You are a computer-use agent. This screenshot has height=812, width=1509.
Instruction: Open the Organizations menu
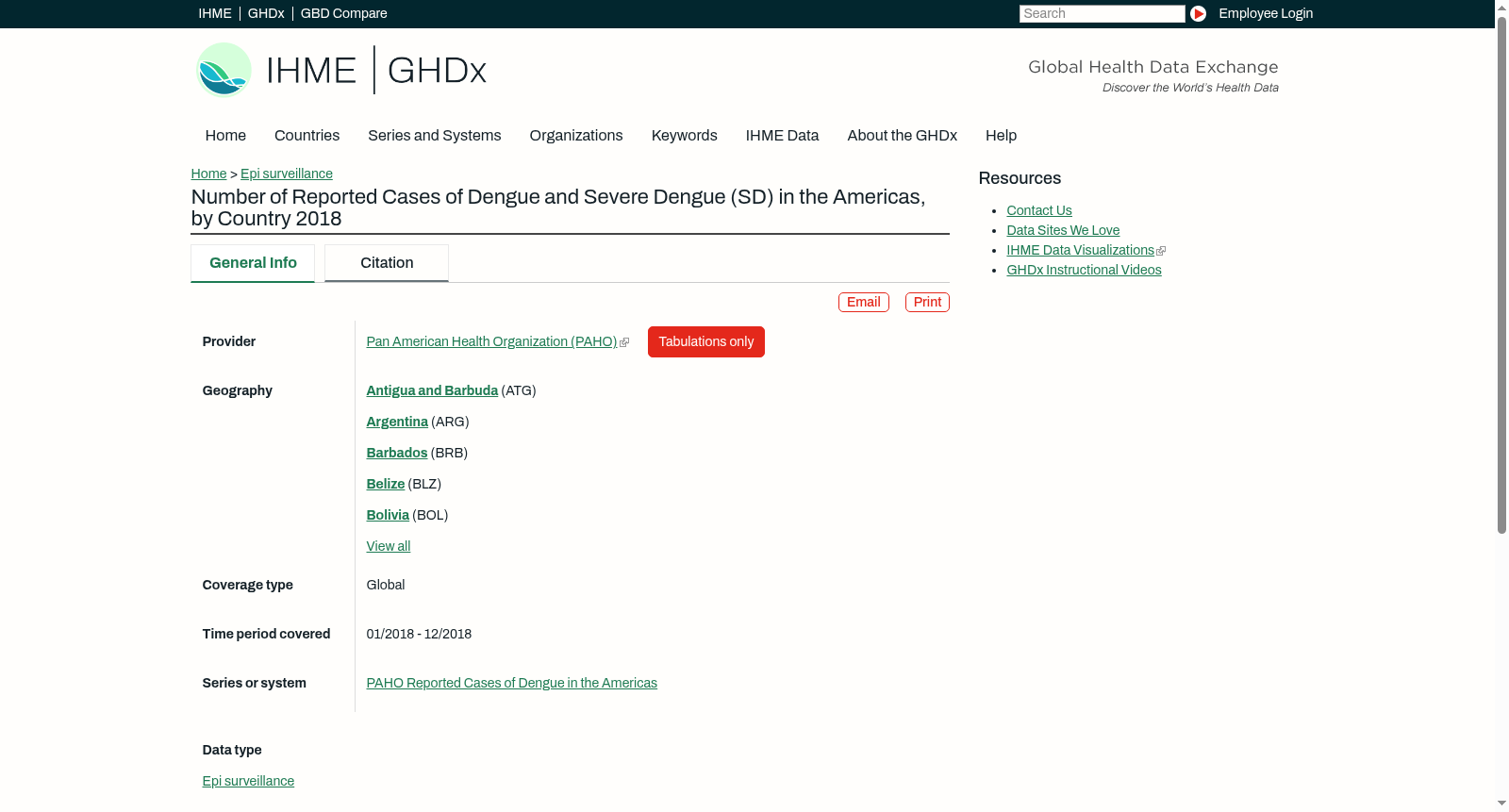click(x=576, y=136)
